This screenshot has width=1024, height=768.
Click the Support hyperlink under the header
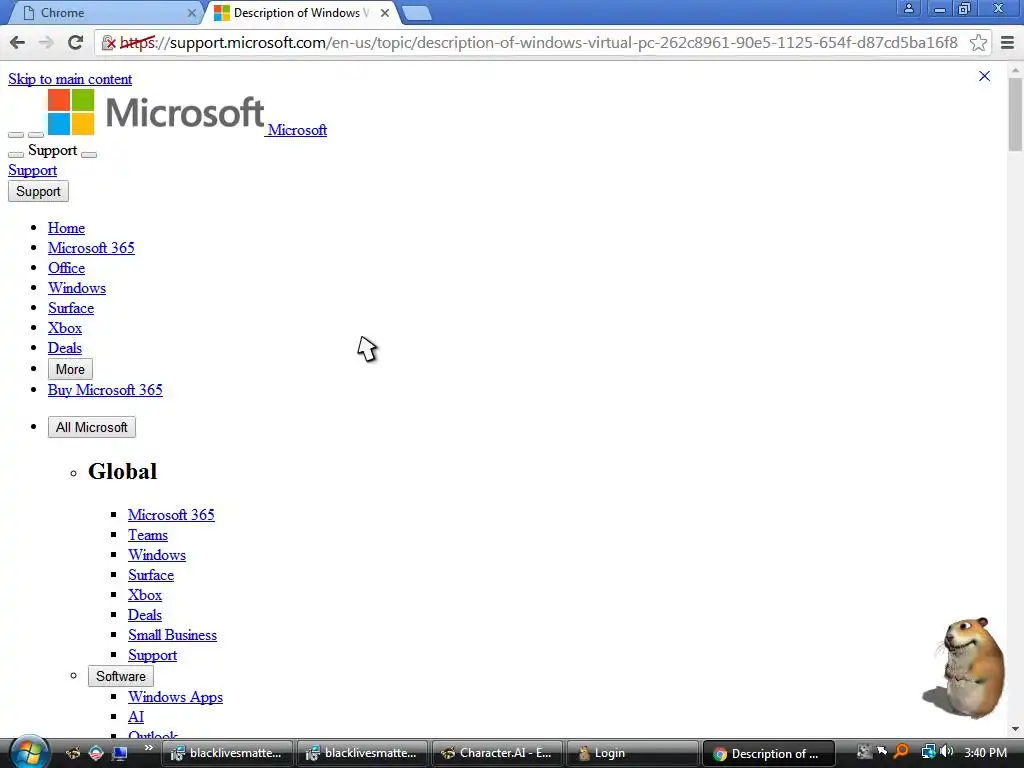pos(33,170)
